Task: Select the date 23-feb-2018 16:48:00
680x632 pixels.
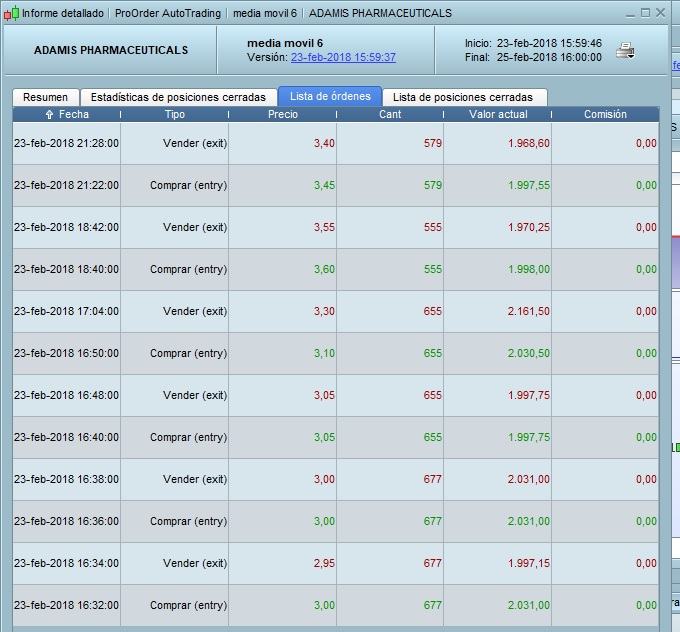Action: pyautogui.click(x=66, y=396)
